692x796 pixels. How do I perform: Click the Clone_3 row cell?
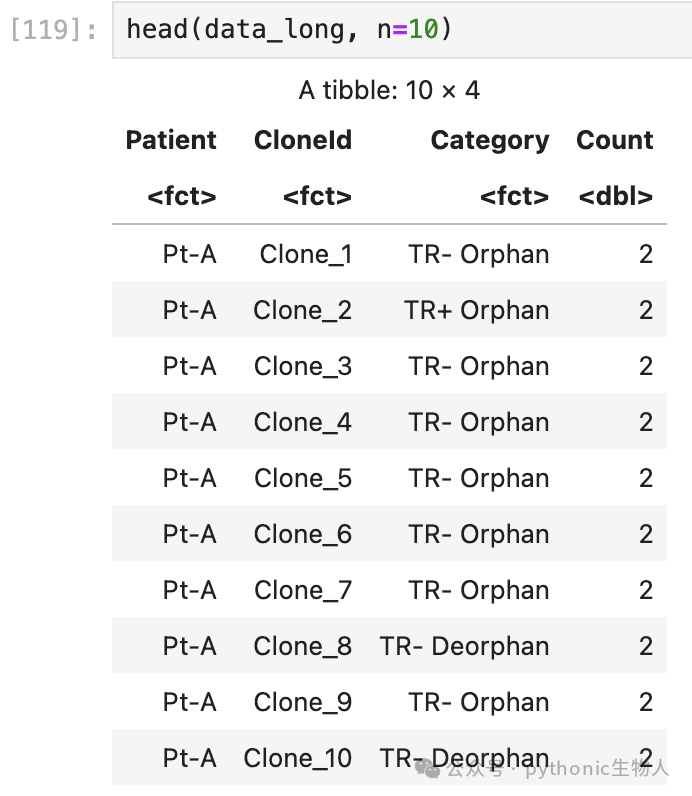(303, 367)
